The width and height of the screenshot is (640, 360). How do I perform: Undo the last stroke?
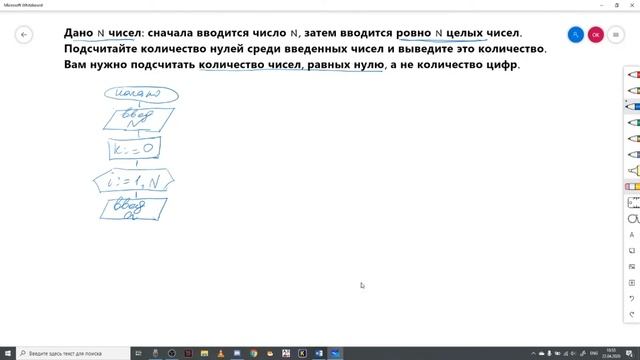pyautogui.click(x=632, y=299)
